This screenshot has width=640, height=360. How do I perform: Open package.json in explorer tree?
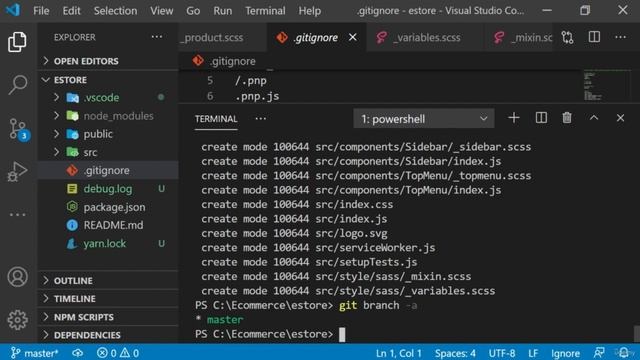pyautogui.click(x=108, y=207)
